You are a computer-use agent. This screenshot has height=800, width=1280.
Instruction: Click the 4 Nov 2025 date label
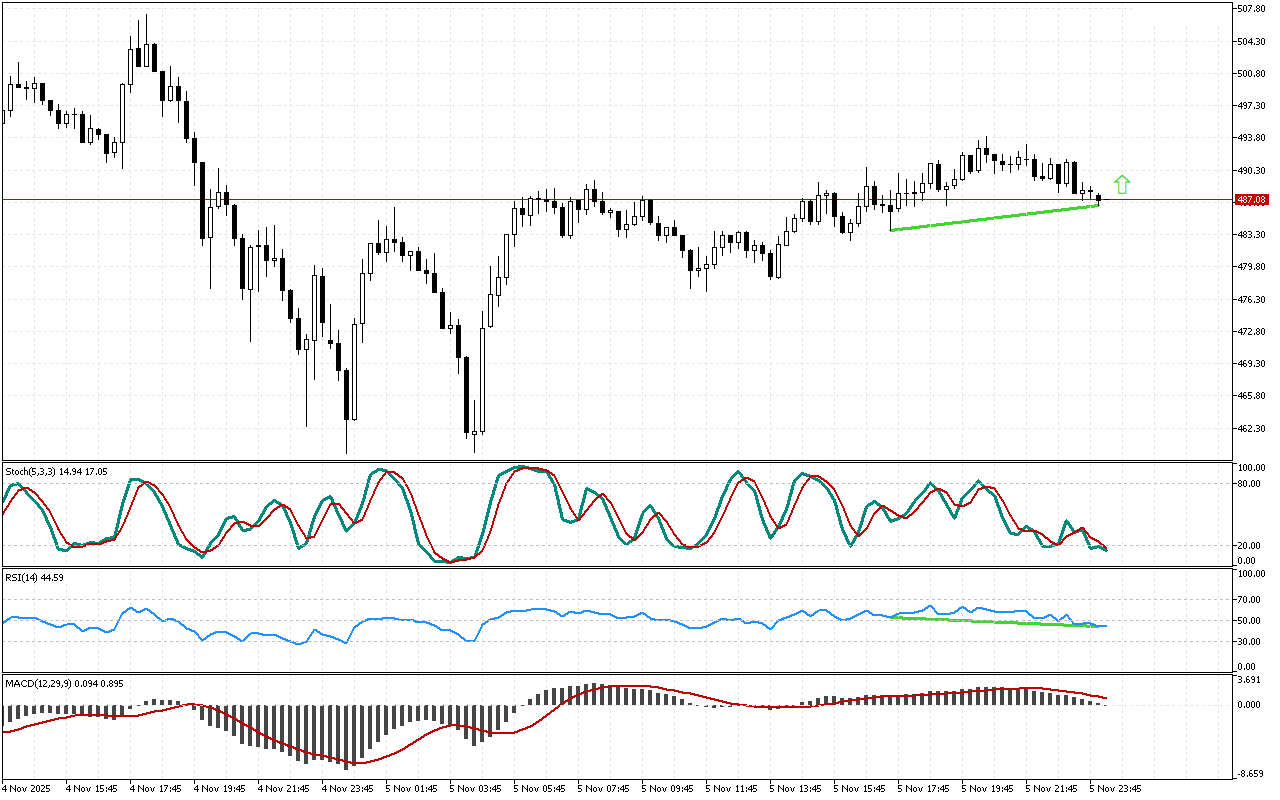25,788
